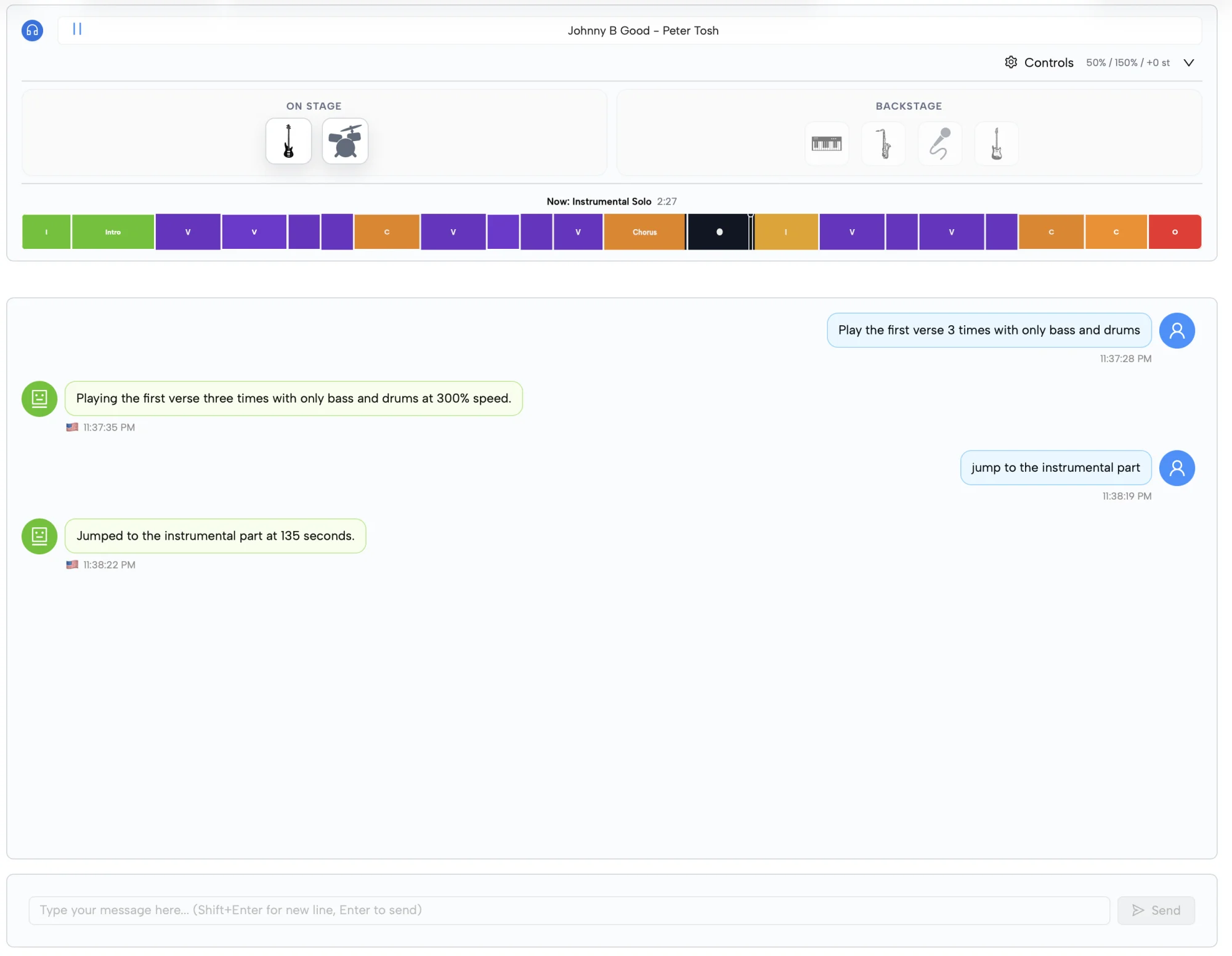Screen dimensions: 1232x956
Task: Pause the song playback
Action: (77, 29)
